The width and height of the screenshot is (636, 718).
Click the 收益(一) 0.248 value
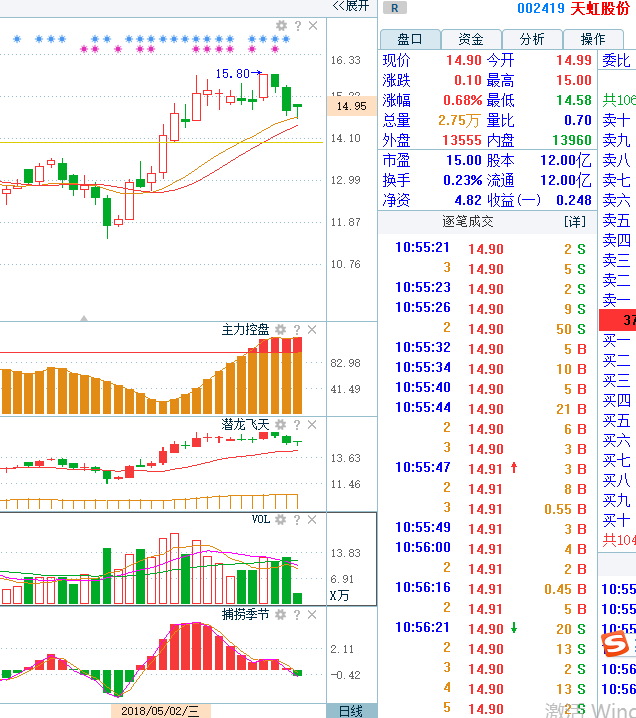click(x=574, y=201)
